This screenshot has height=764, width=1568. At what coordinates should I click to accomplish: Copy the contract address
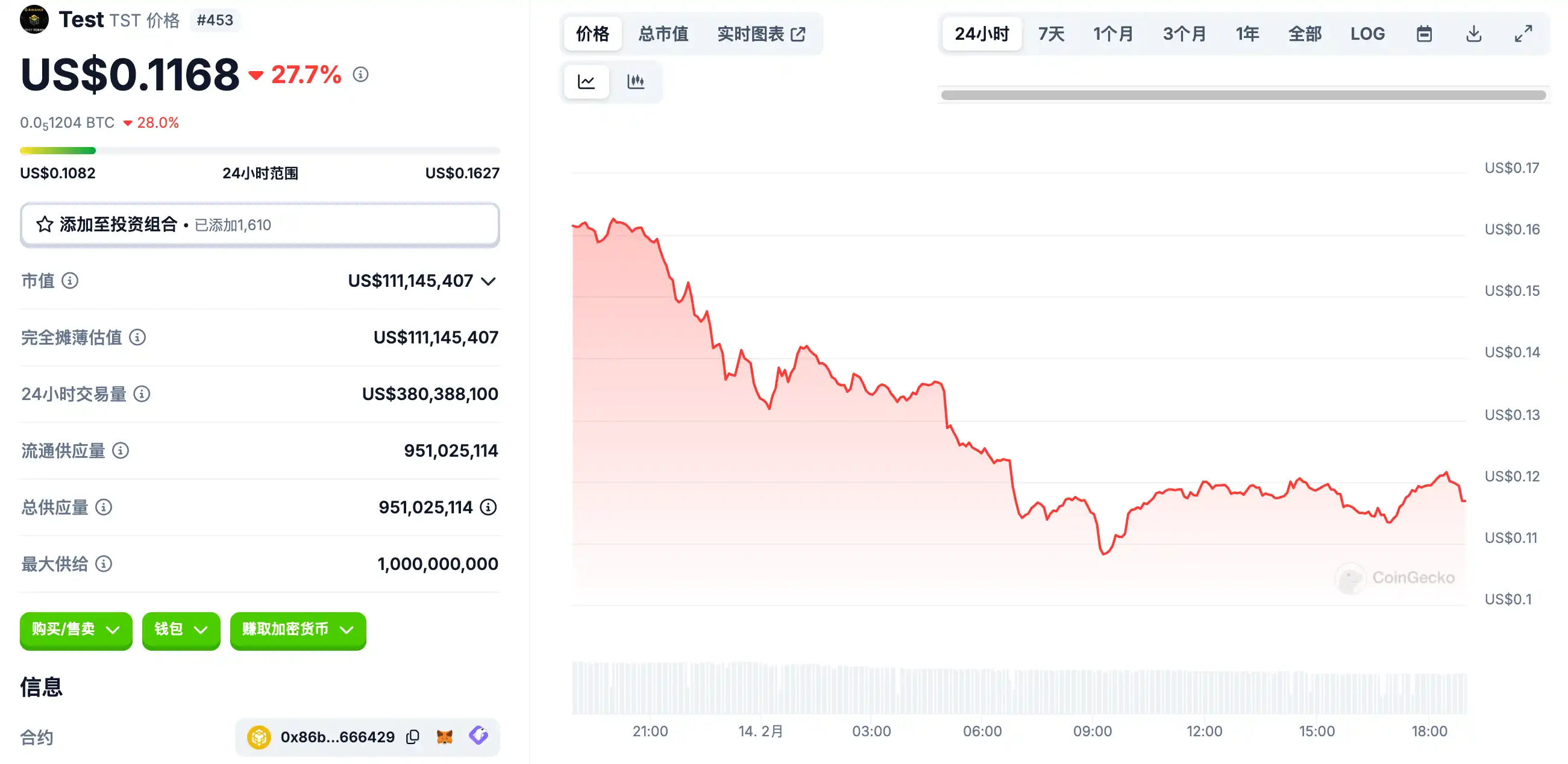tap(413, 737)
